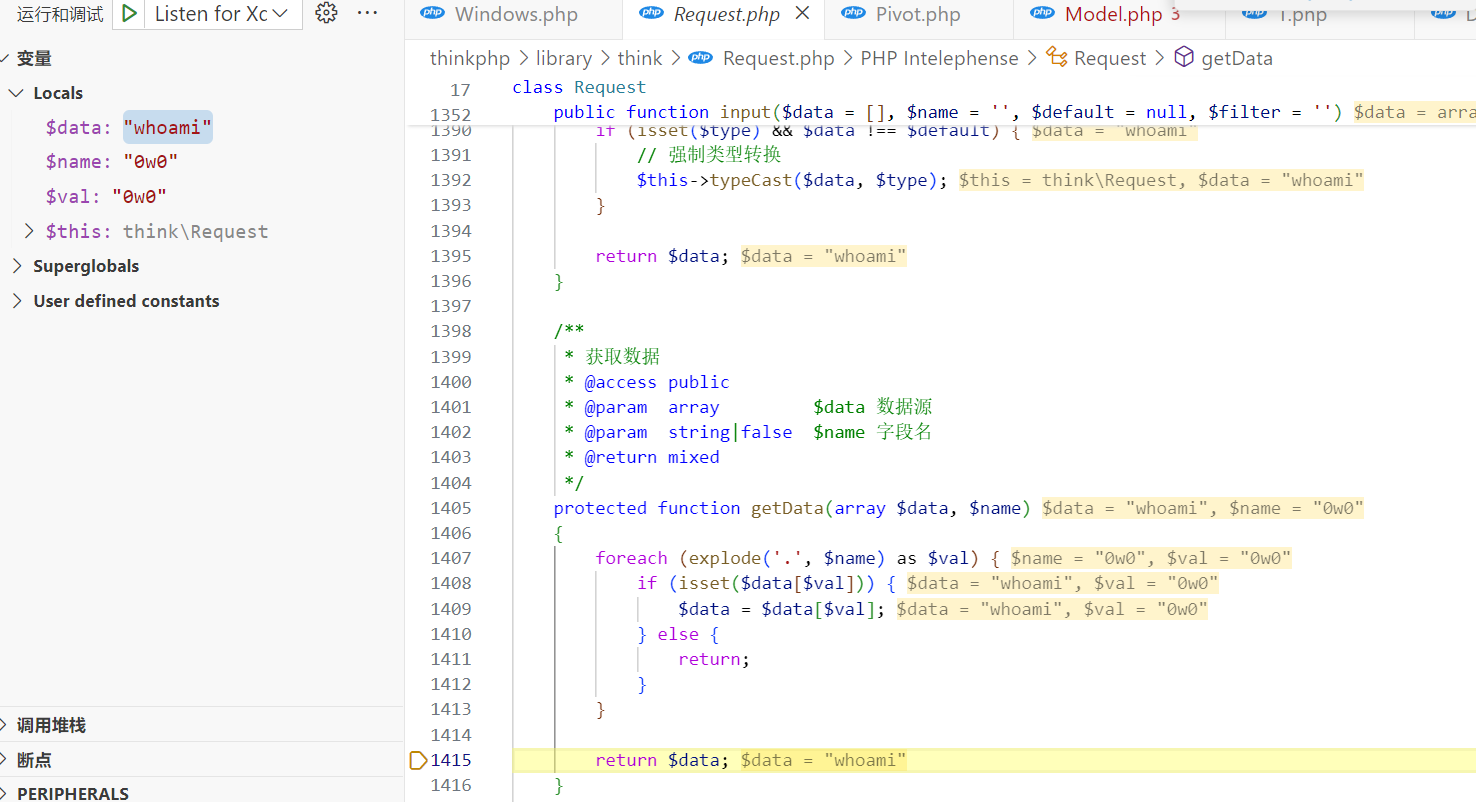Click thinkphp breadcrumb segment
Viewport: 1476px width, 802px height.
470,59
